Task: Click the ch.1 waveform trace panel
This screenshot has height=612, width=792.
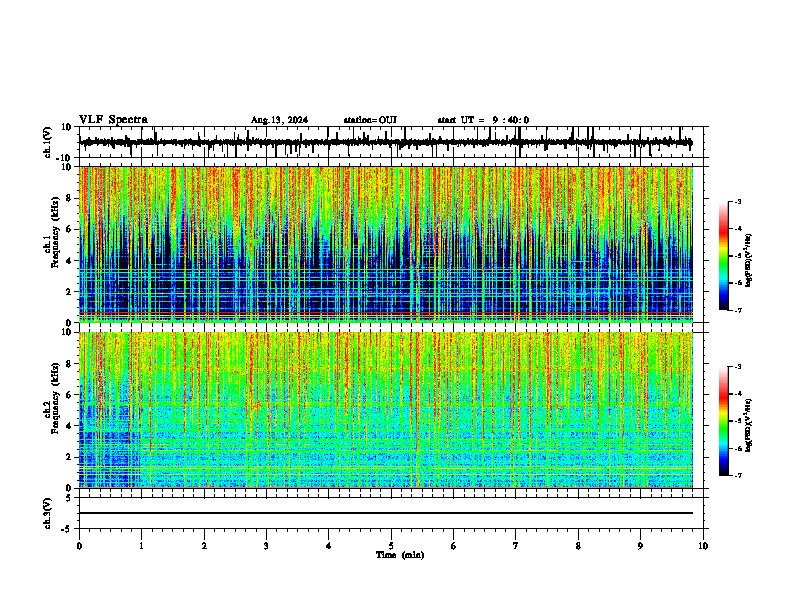Action: (391, 142)
